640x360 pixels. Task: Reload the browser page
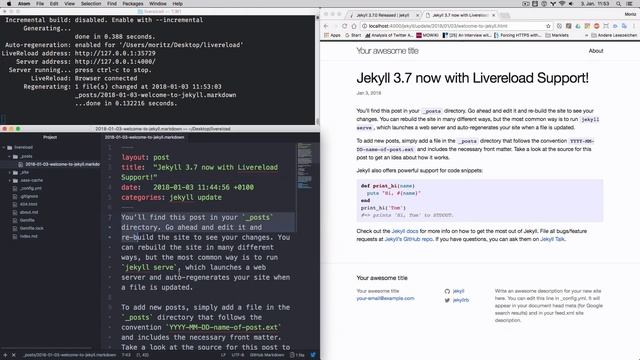pyautogui.click(x=344, y=26)
